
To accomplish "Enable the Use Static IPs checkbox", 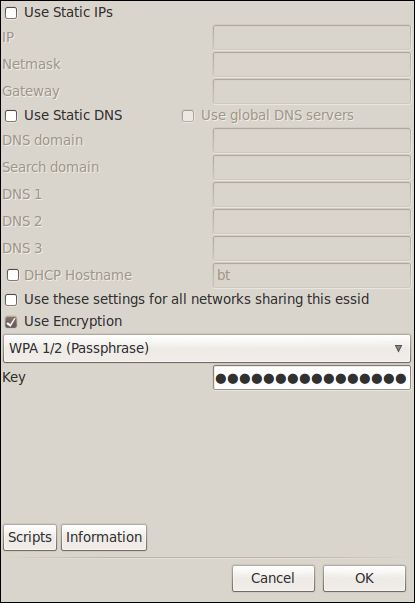I will (11, 13).
